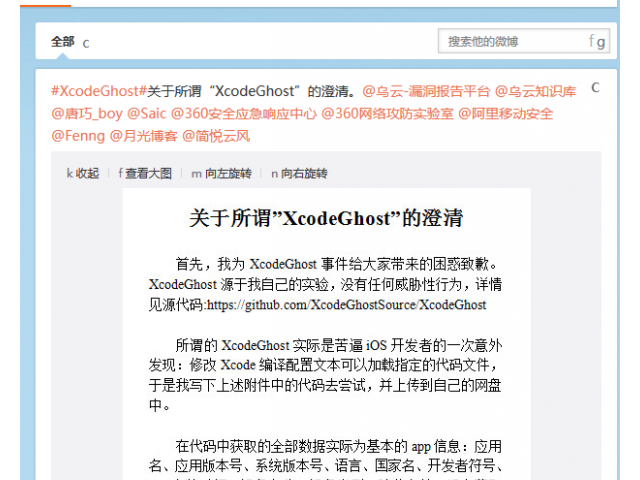The height and width of the screenshot is (480, 640).
Task: Click the github.com/XcodeGhostSource/XcodeGhost URL text
Action: (x=347, y=305)
